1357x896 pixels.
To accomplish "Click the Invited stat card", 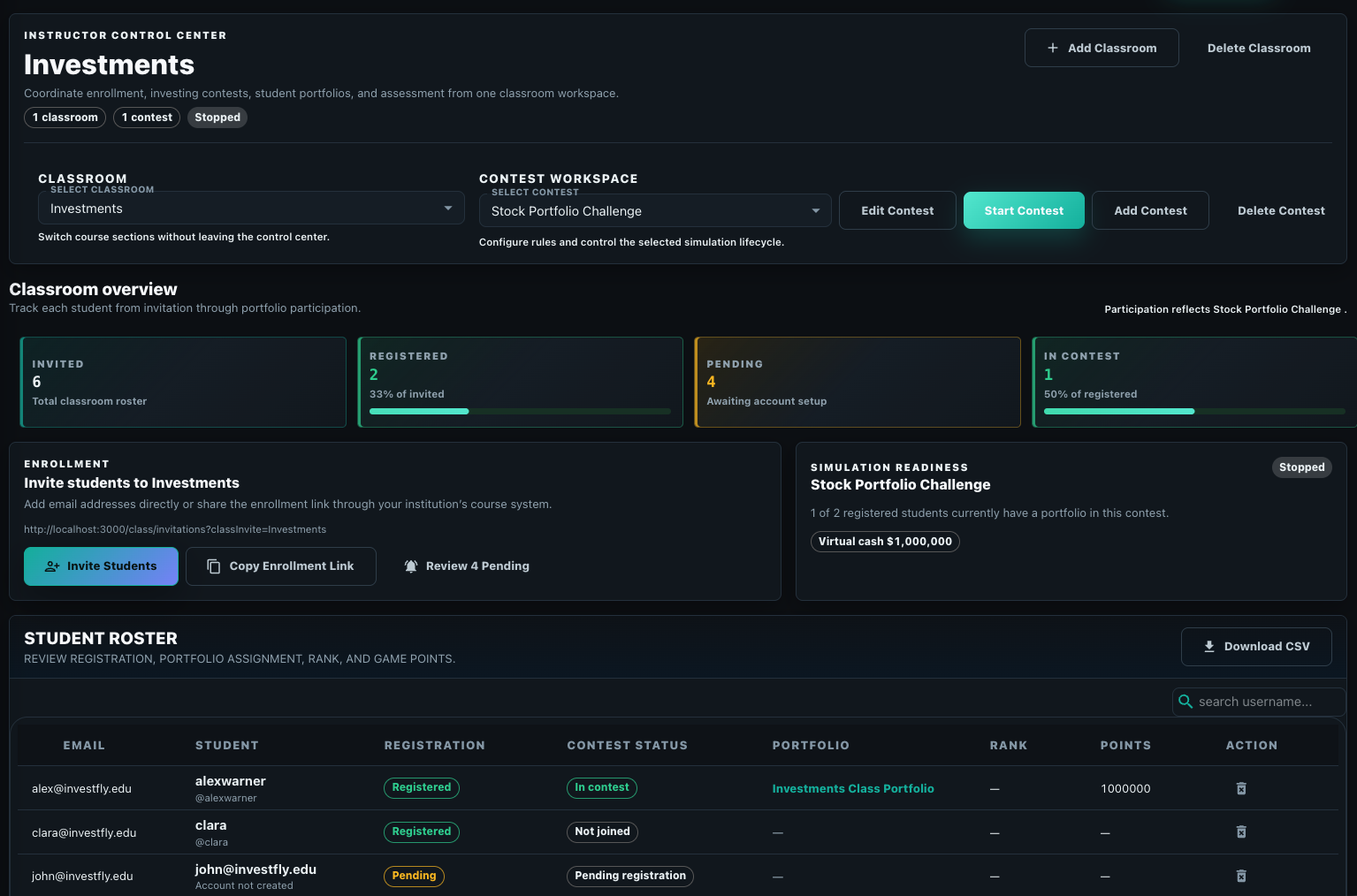I will [183, 382].
